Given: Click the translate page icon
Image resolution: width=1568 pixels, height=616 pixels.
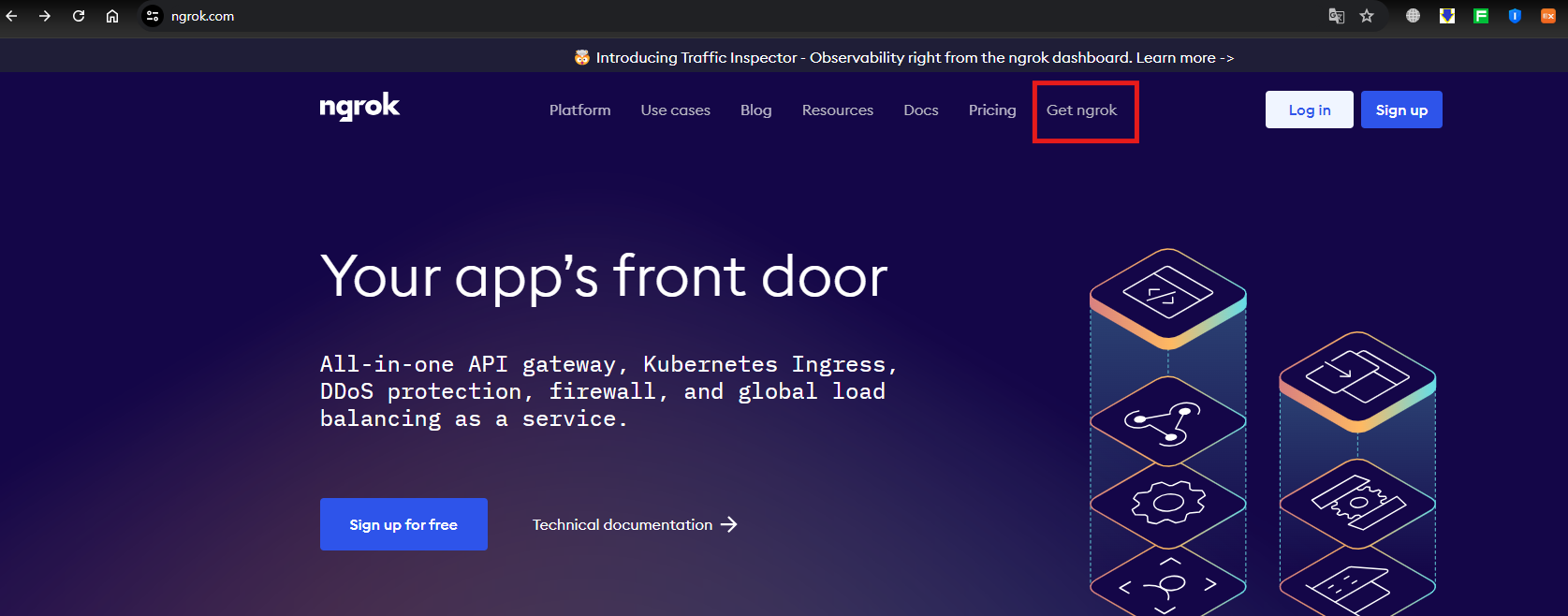Looking at the screenshot, I should coord(1337,16).
